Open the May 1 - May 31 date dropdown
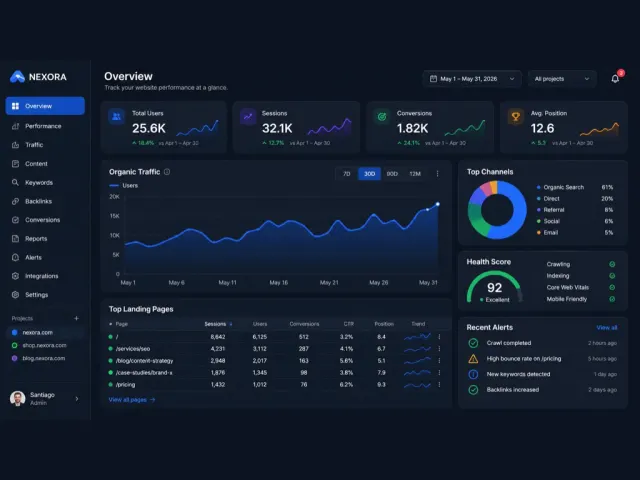Viewport: 640px width, 480px height. 472,79
